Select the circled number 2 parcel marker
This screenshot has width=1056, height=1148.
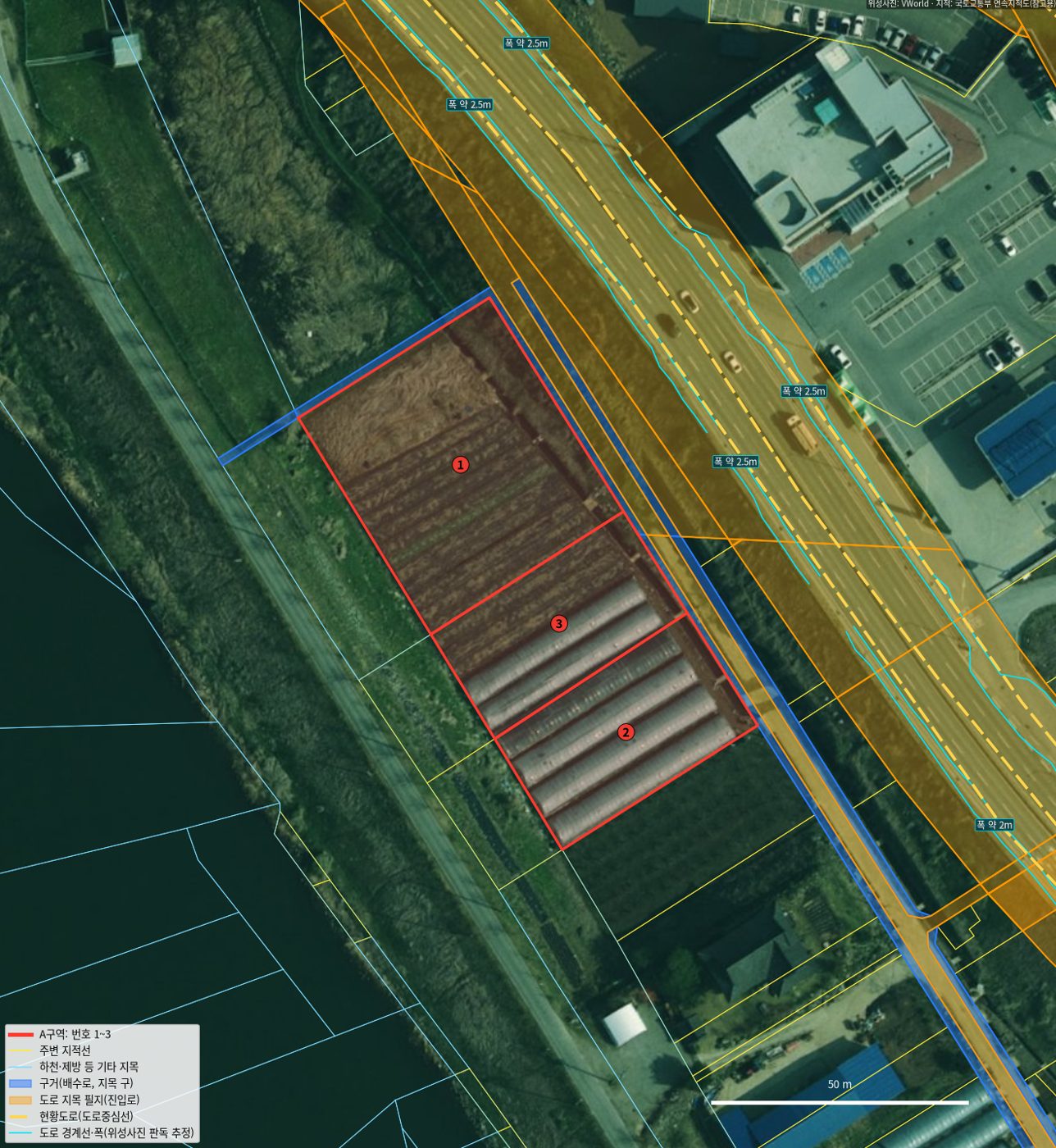click(626, 732)
